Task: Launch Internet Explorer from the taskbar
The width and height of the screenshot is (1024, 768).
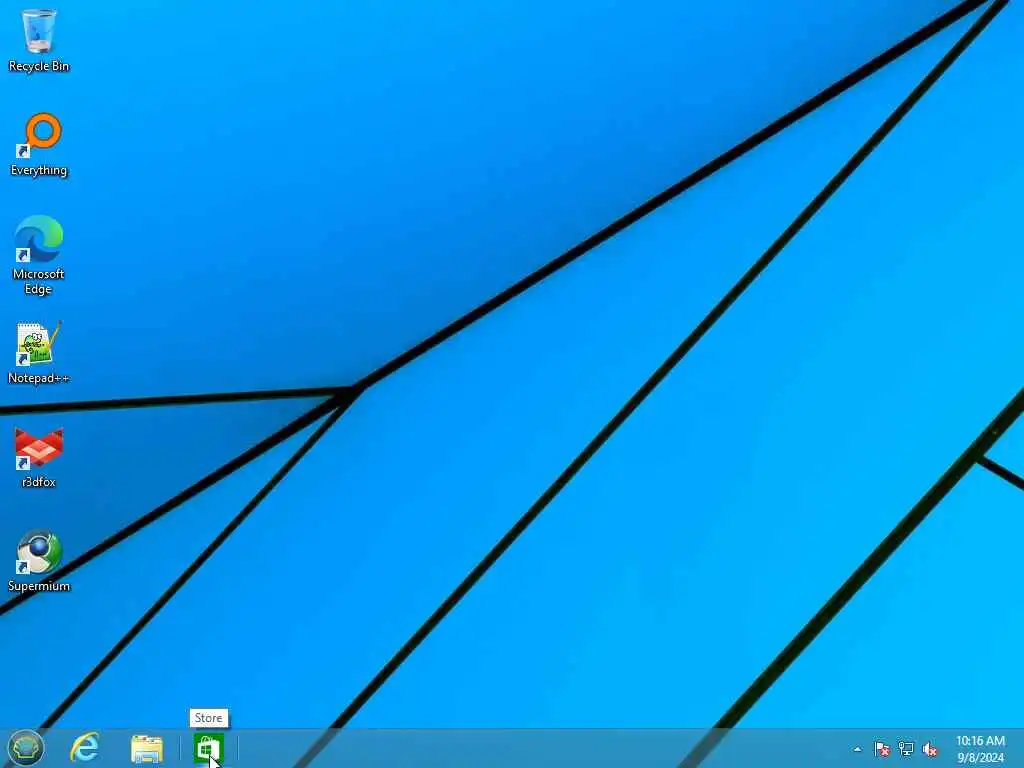Action: [x=85, y=748]
